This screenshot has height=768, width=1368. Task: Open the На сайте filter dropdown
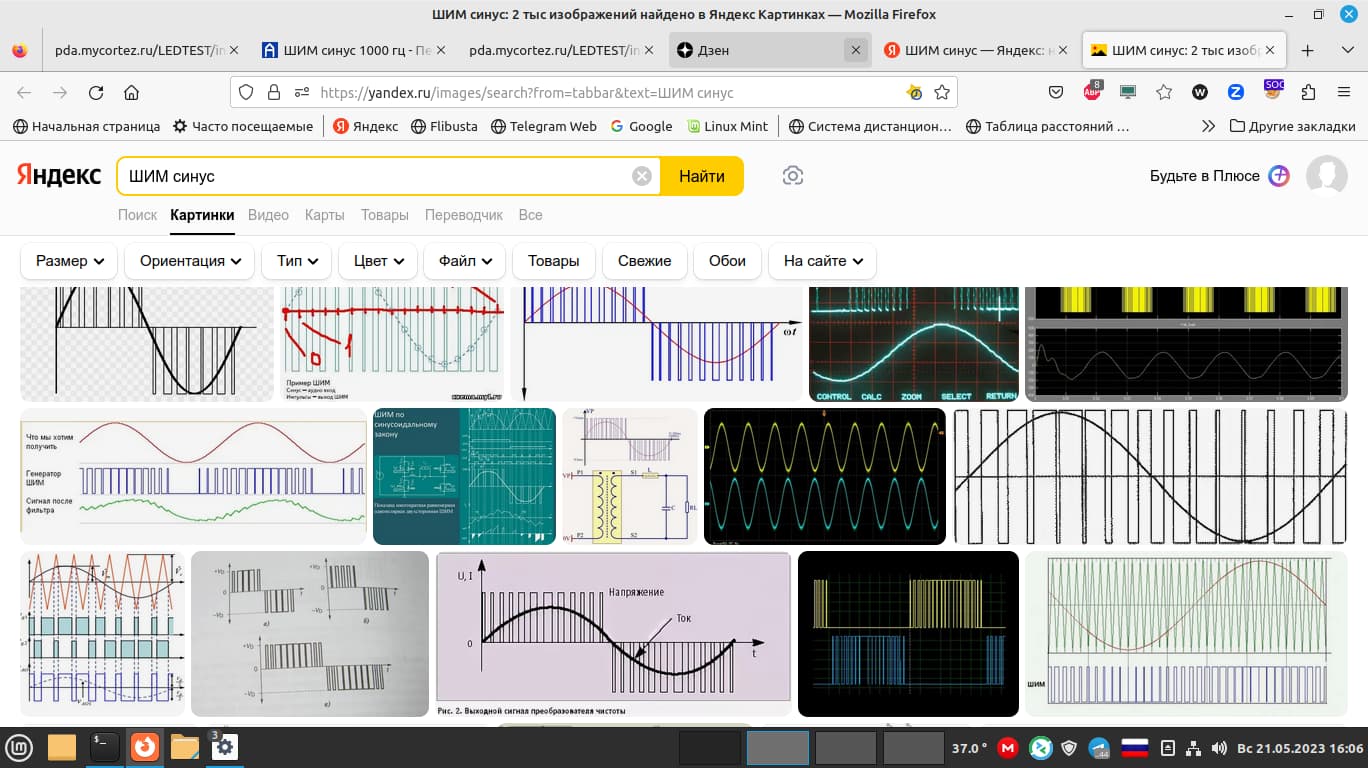pos(823,261)
